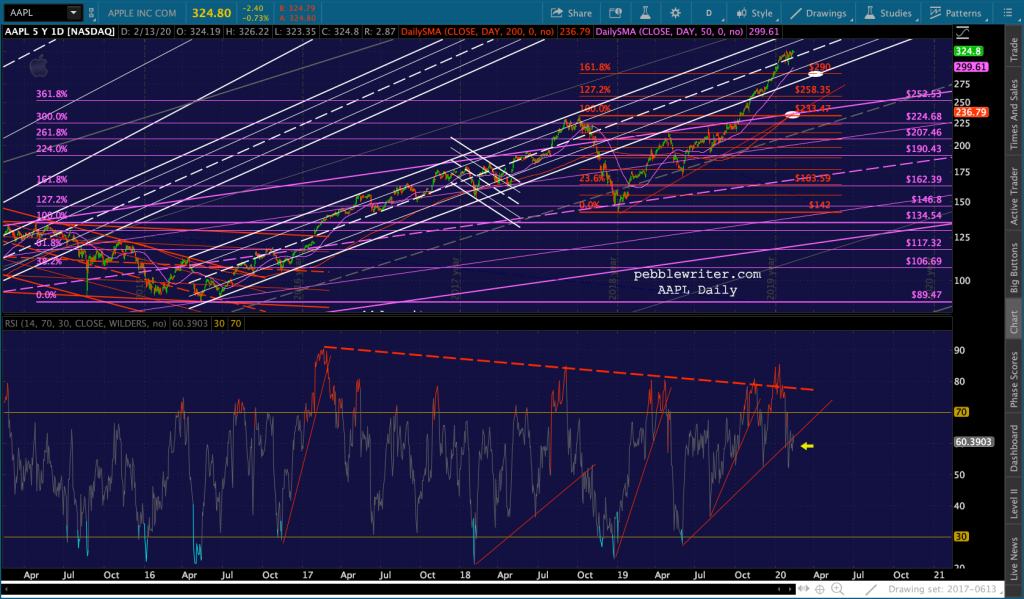Open the Level II side tab
Screen dimensions: 1024x599
[1014, 504]
